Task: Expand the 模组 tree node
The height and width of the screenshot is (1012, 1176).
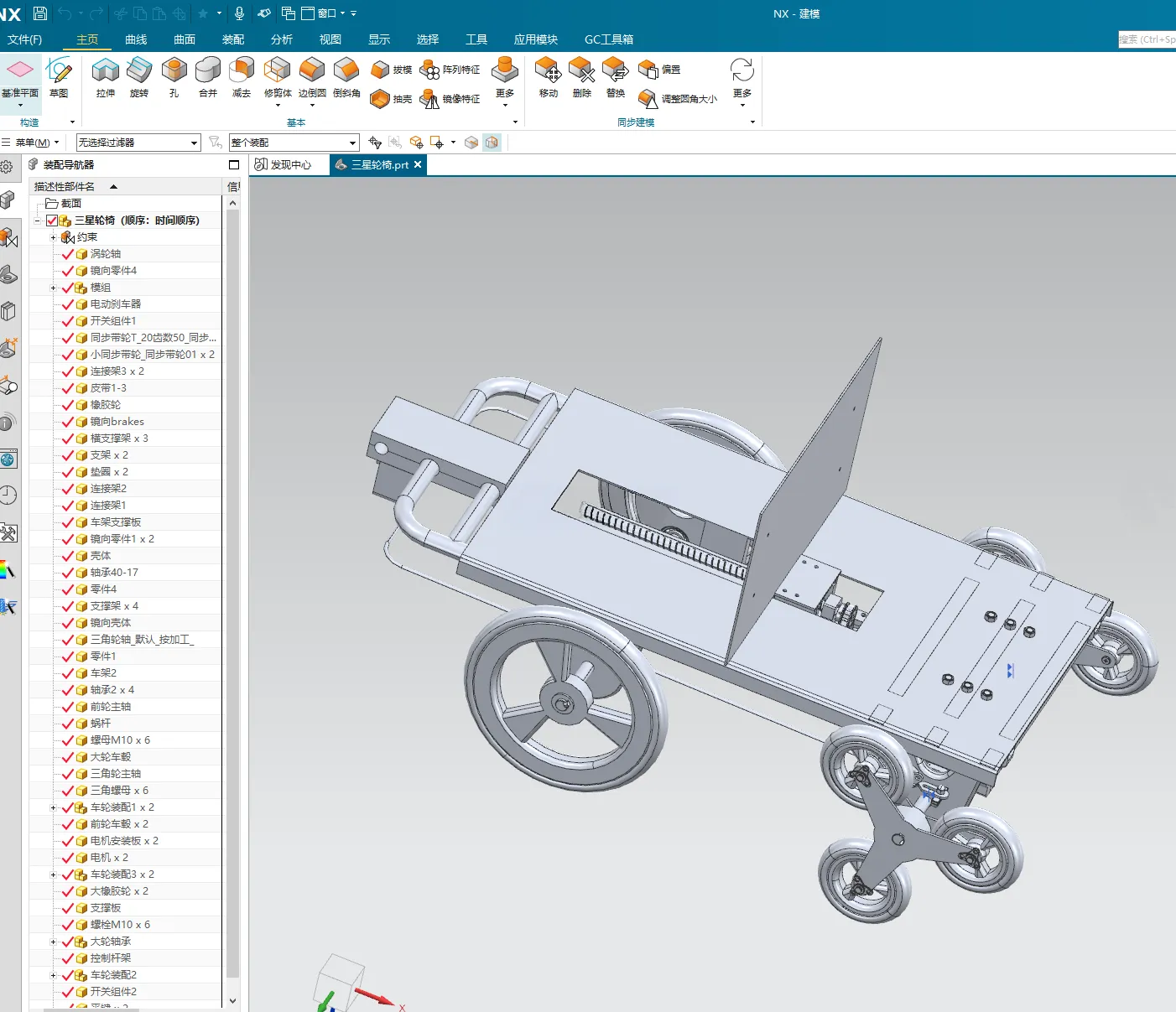Action: click(x=53, y=288)
